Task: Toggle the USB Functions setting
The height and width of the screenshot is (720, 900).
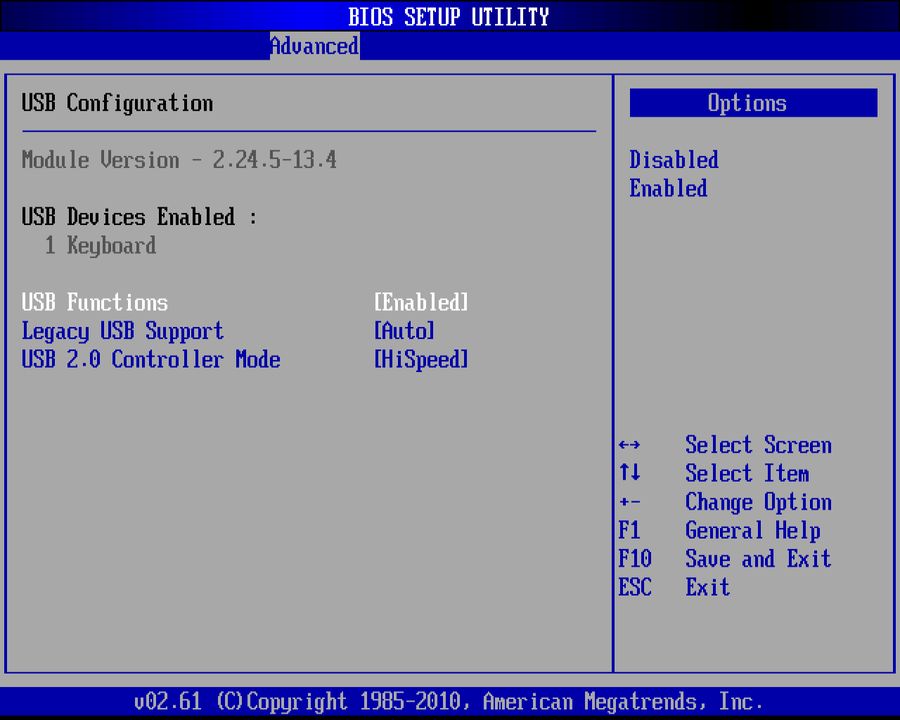Action: point(94,302)
